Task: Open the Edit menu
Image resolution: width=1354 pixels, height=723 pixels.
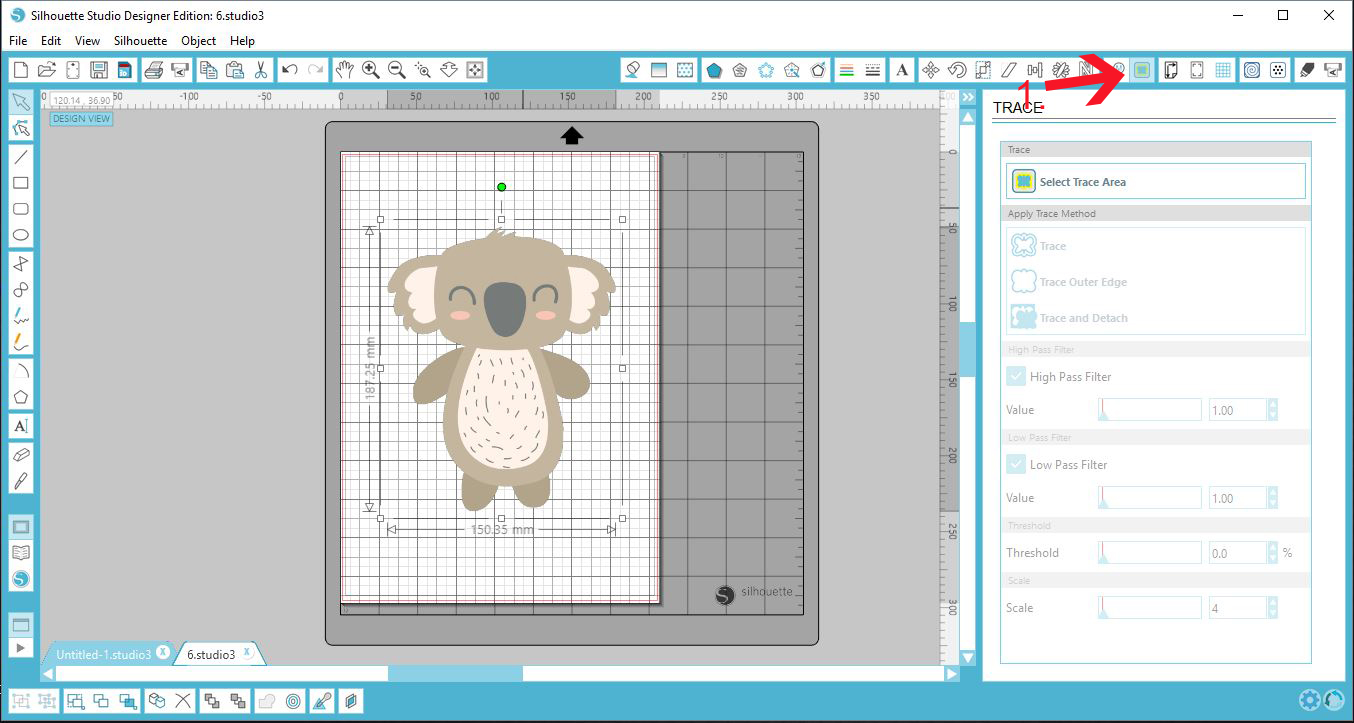Action: pyautogui.click(x=51, y=41)
